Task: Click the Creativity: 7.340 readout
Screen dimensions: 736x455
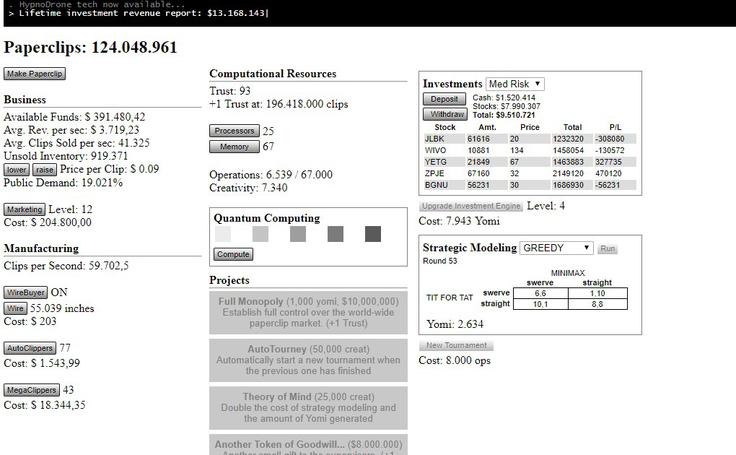Action: pos(248,188)
